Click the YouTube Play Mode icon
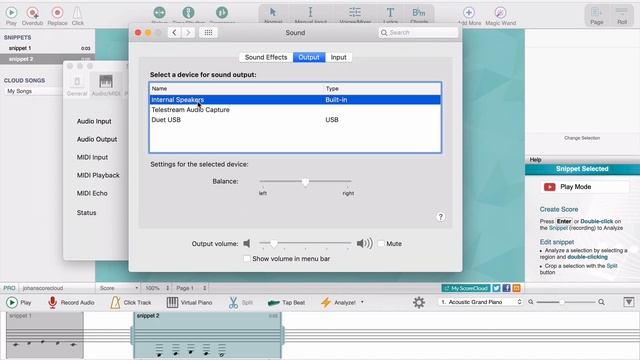This screenshot has width=640, height=360. (549, 187)
